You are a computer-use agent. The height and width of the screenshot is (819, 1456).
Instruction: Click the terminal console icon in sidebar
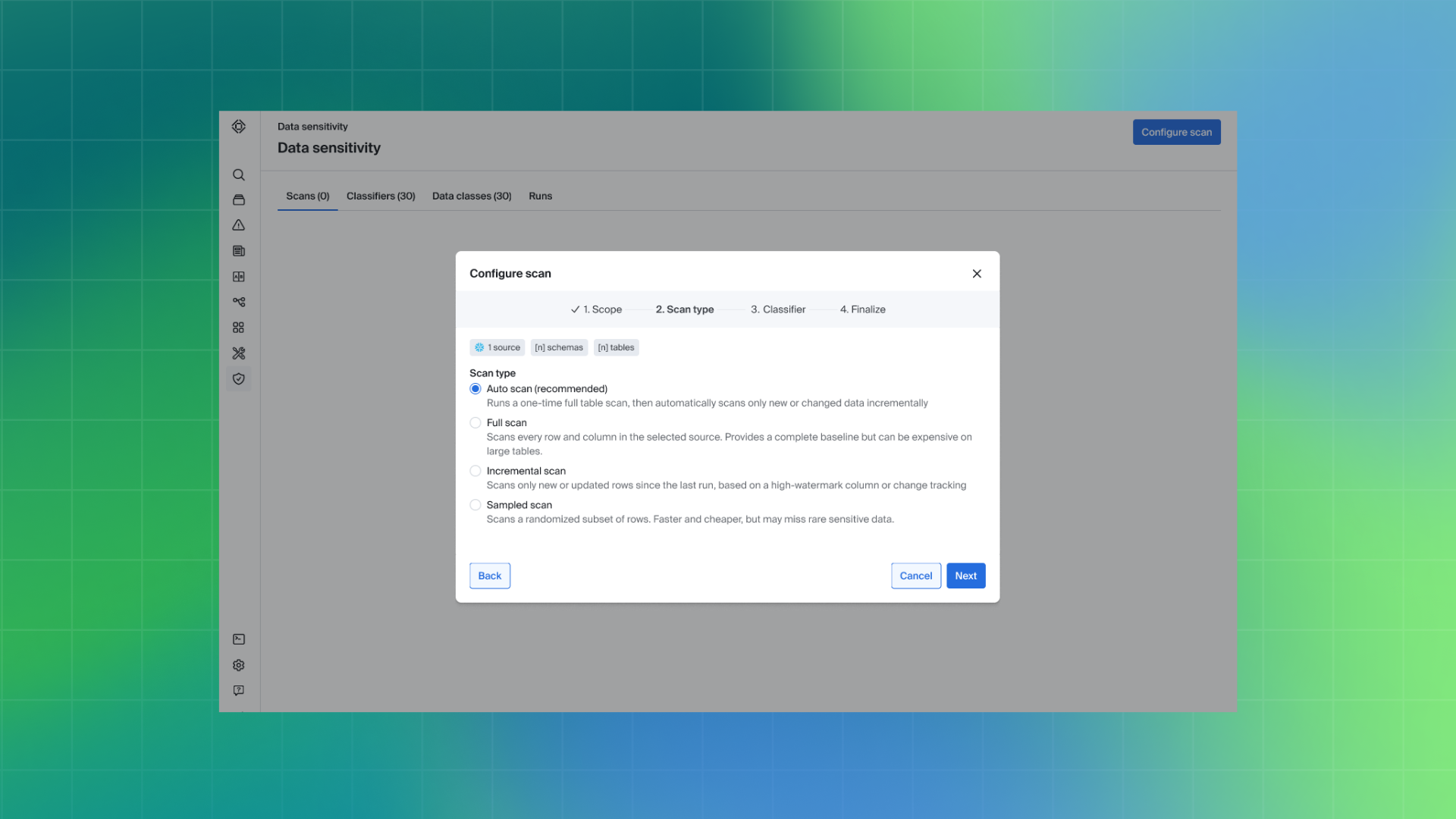pos(238,639)
